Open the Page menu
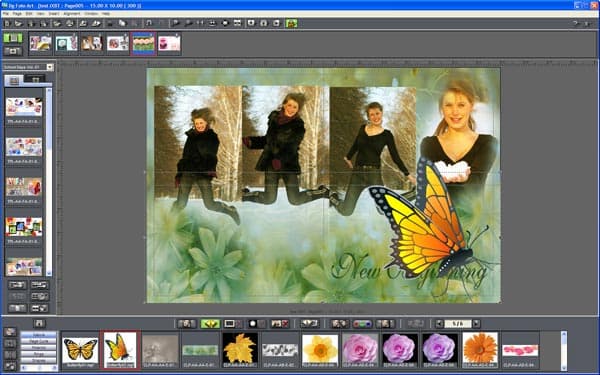 point(17,13)
